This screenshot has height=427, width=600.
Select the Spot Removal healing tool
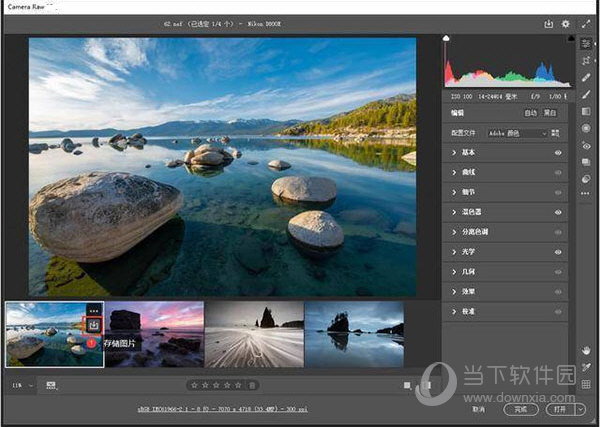587,78
